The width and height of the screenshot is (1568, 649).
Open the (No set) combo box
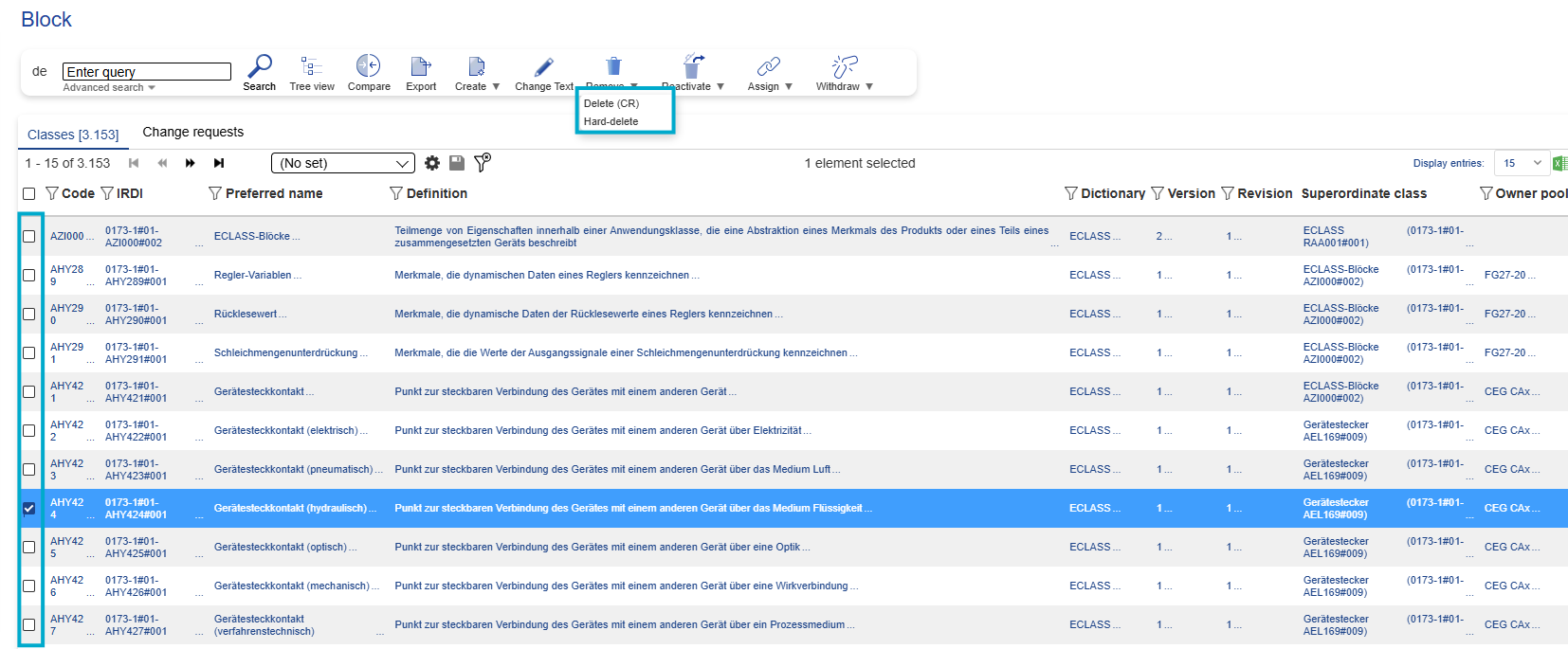point(342,163)
